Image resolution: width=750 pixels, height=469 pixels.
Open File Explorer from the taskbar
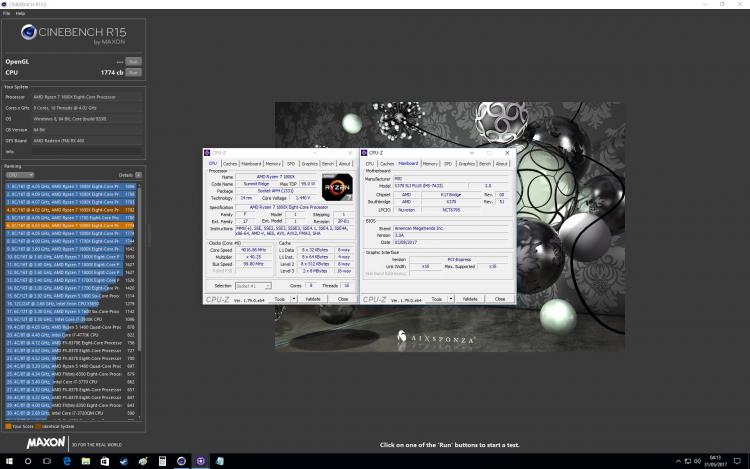click(x=86, y=461)
